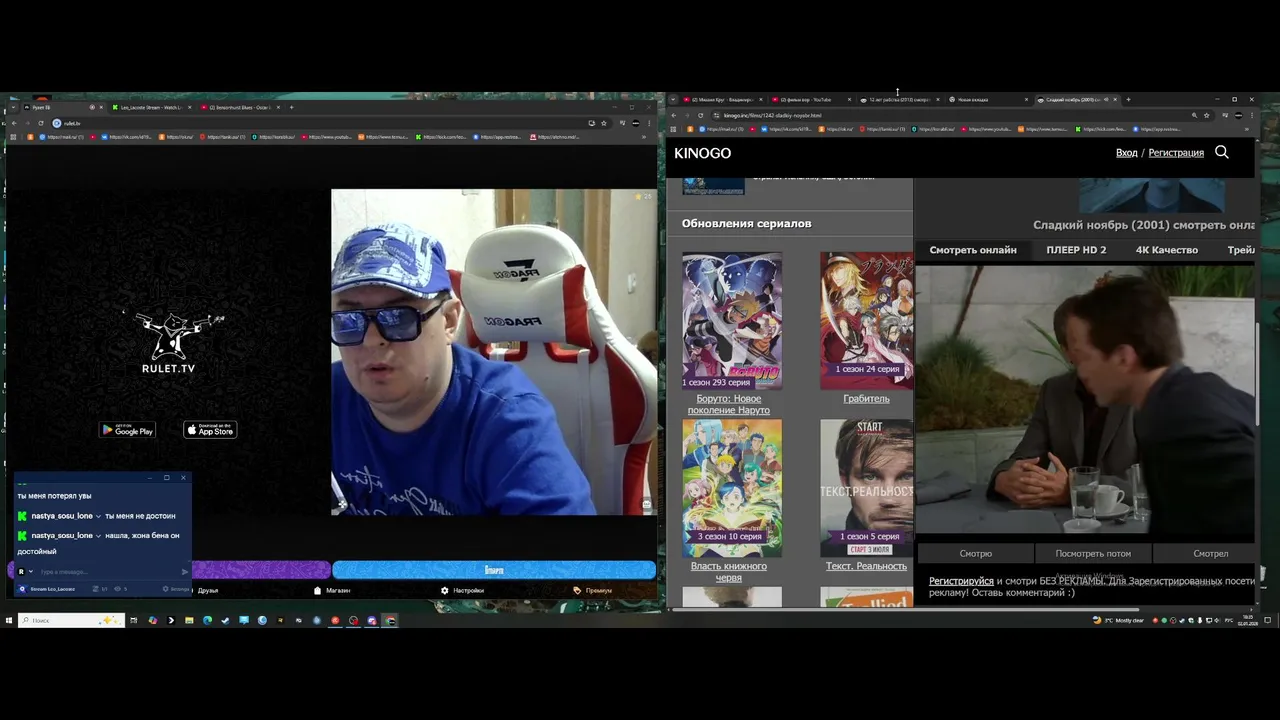Reload page in left browser window

tap(41, 123)
